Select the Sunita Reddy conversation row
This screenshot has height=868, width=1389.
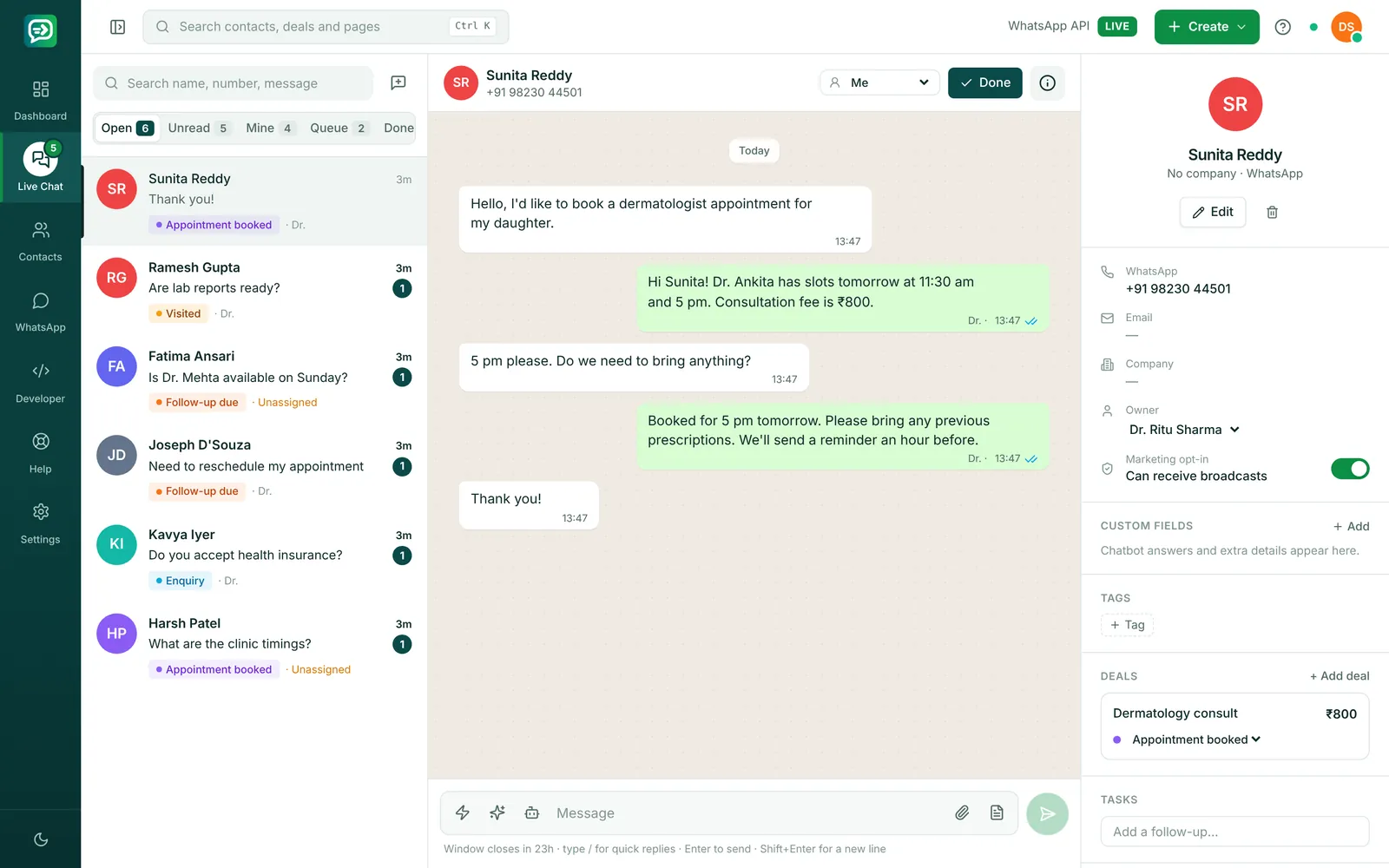254,201
